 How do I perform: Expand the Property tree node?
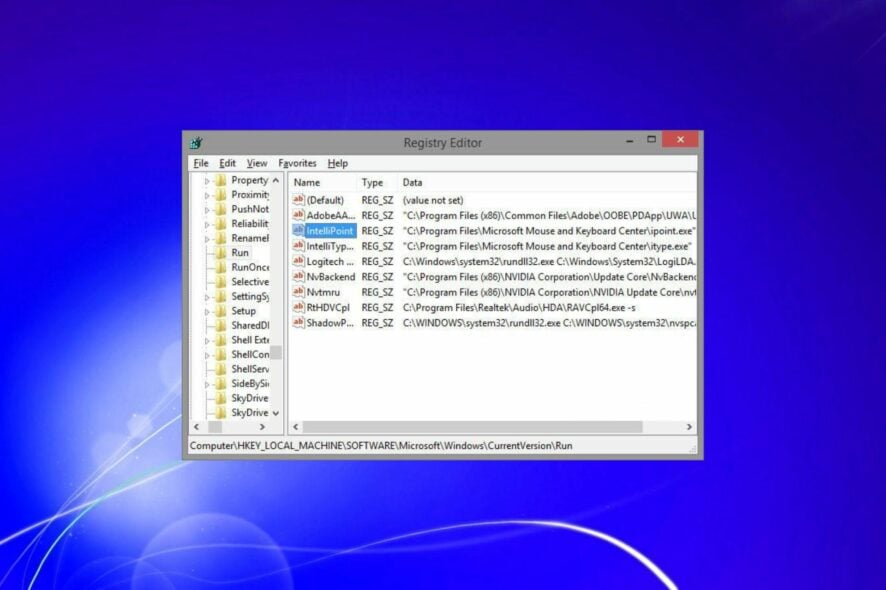(x=207, y=180)
